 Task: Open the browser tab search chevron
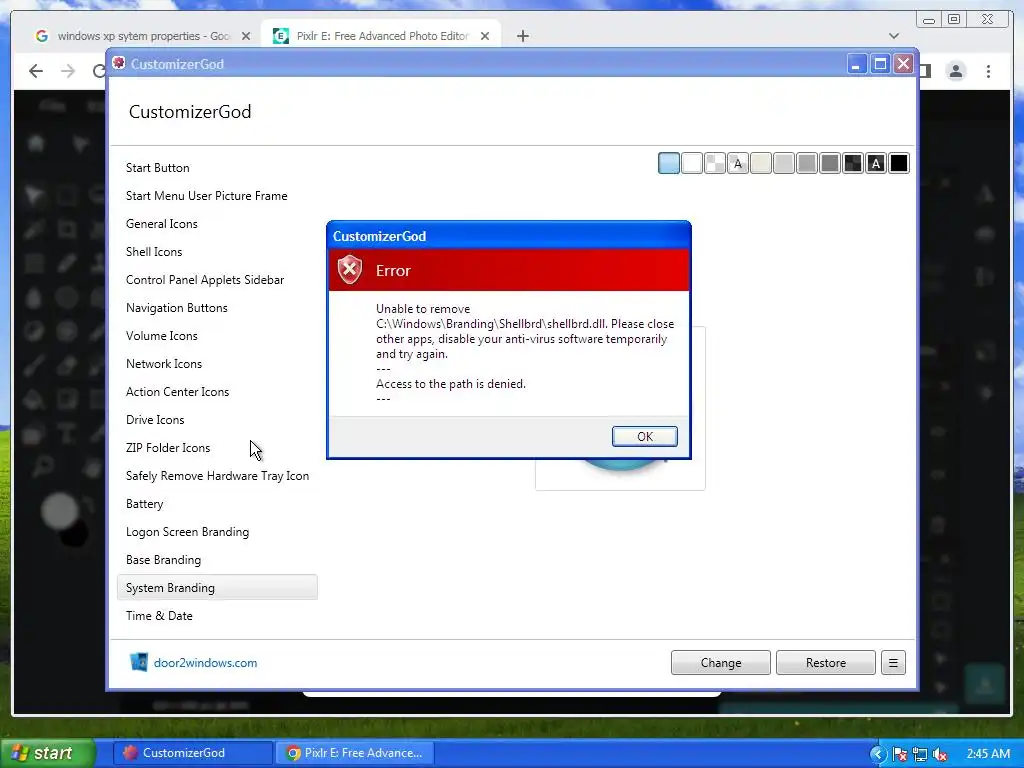[894, 36]
